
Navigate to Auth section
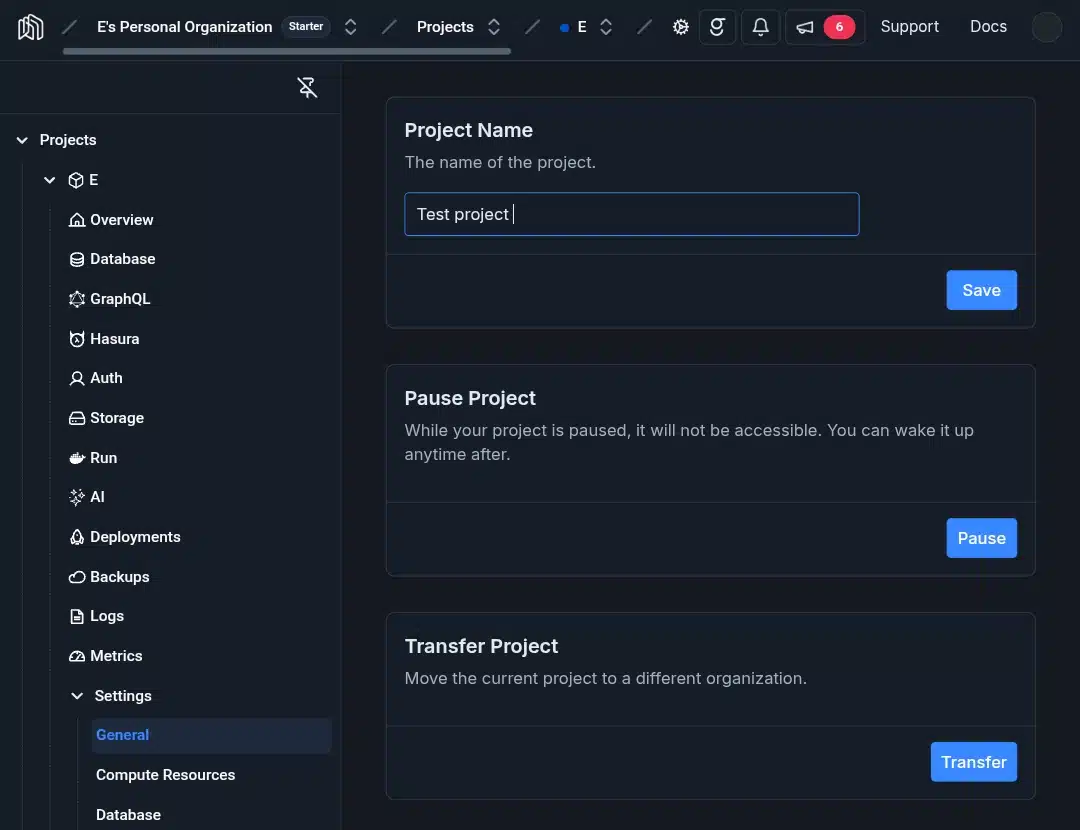[x=106, y=378]
